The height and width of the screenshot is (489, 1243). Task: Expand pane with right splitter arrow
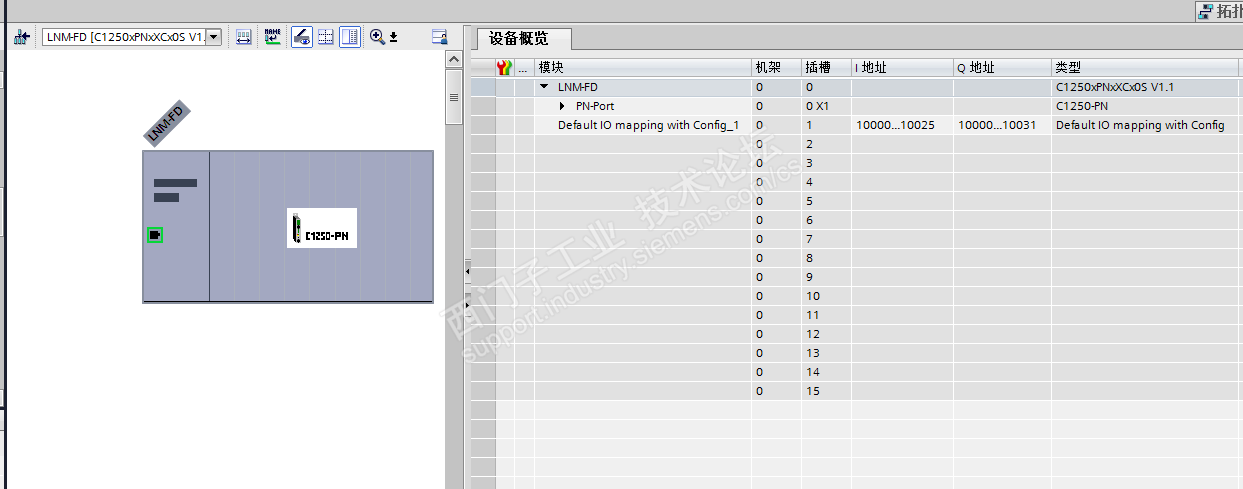coord(466,304)
